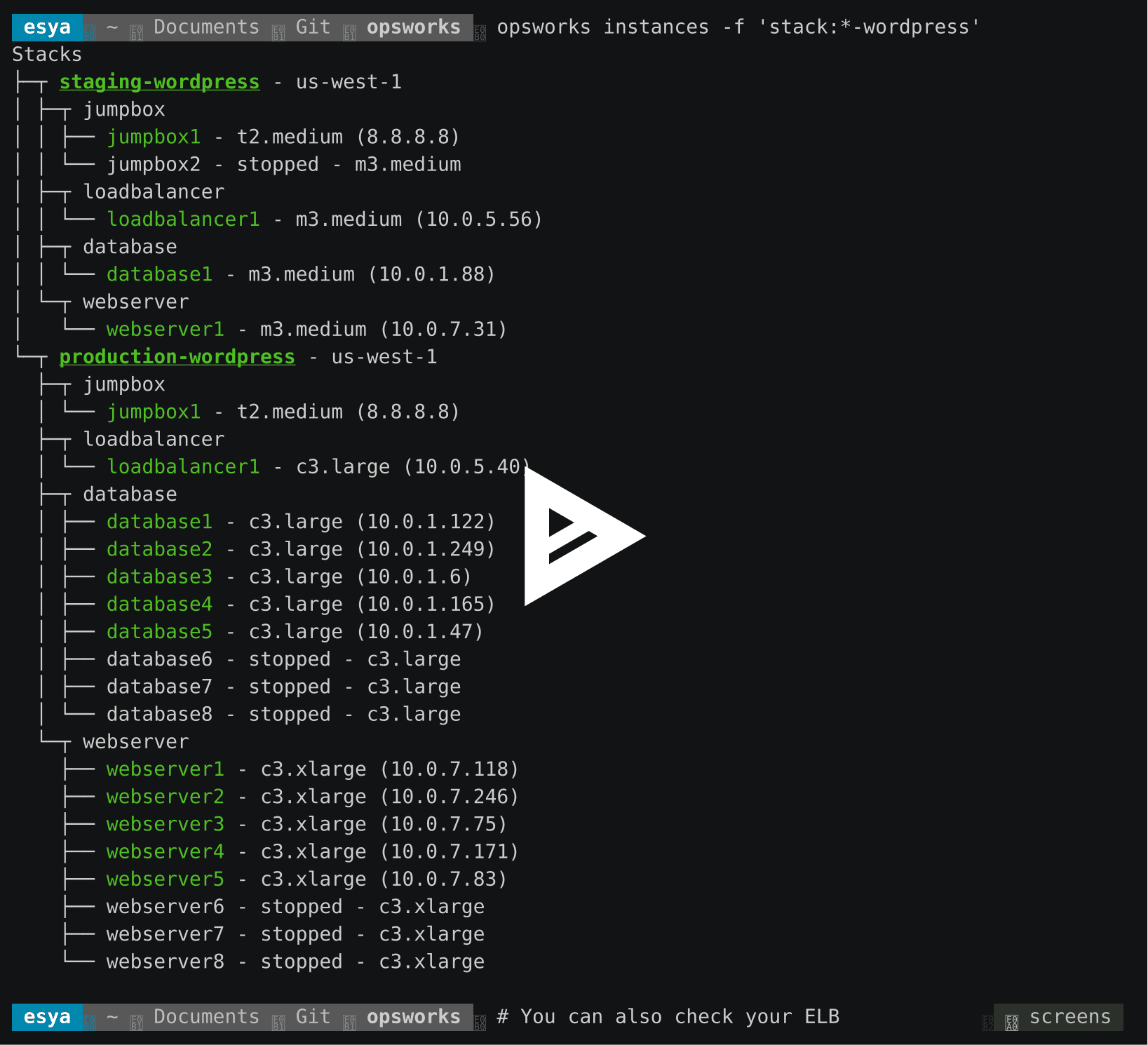The width and height of the screenshot is (1148, 1045).
Task: Click the opsworks directory segment in top prompt
Action: coord(414,27)
